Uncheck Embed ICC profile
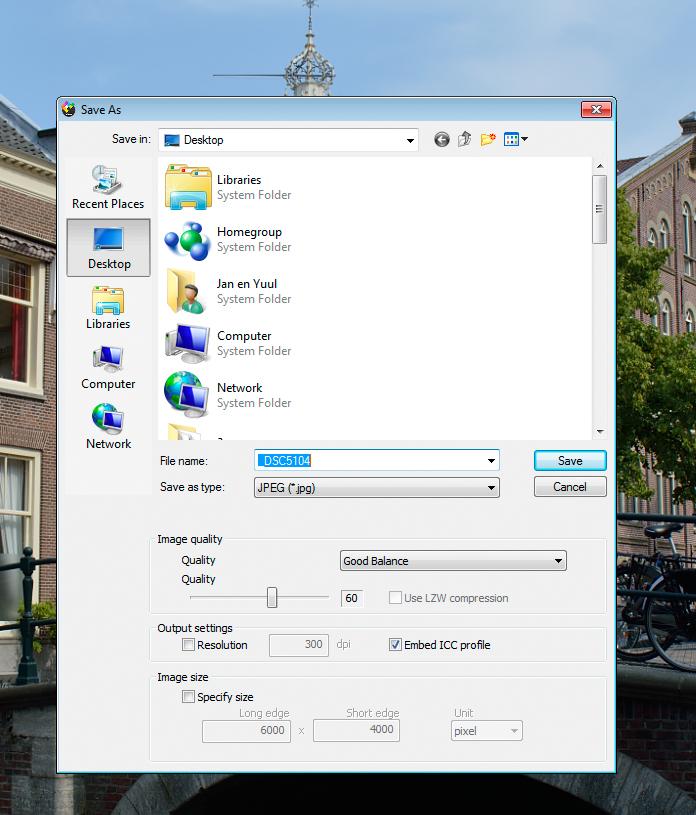Image resolution: width=696 pixels, height=815 pixels. pyautogui.click(x=395, y=645)
